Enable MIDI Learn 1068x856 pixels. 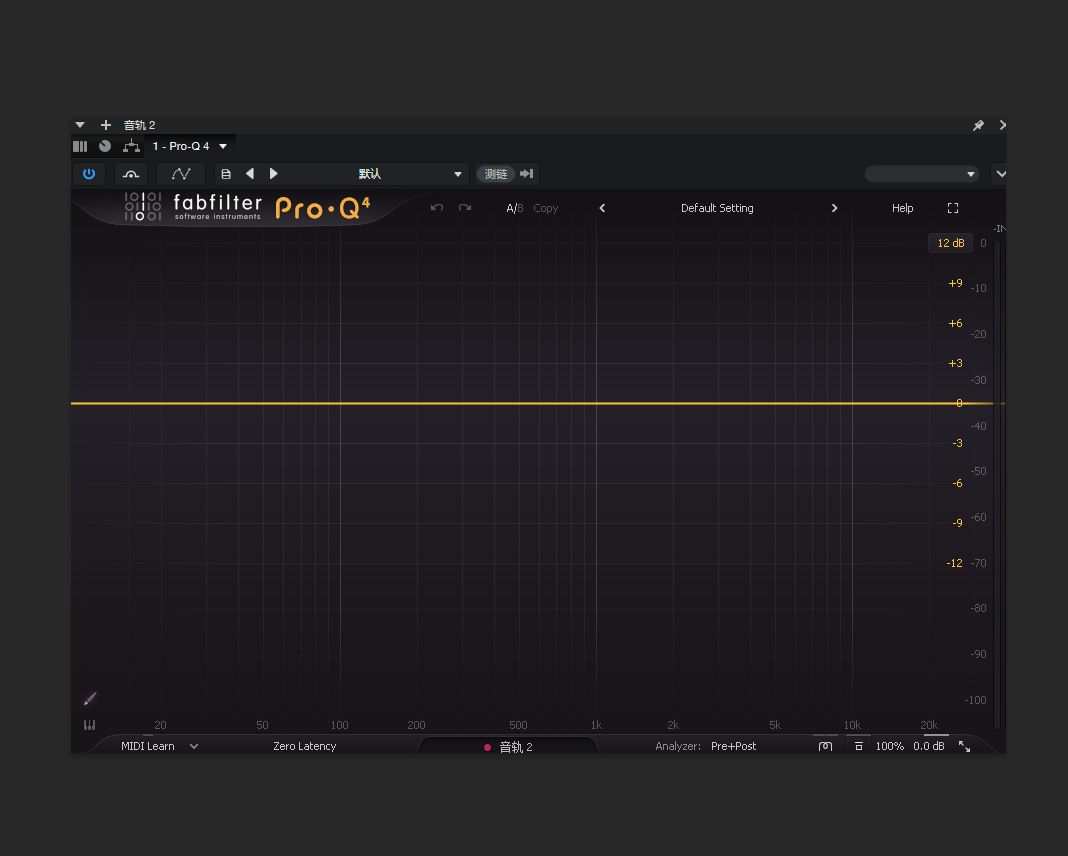tap(148, 746)
